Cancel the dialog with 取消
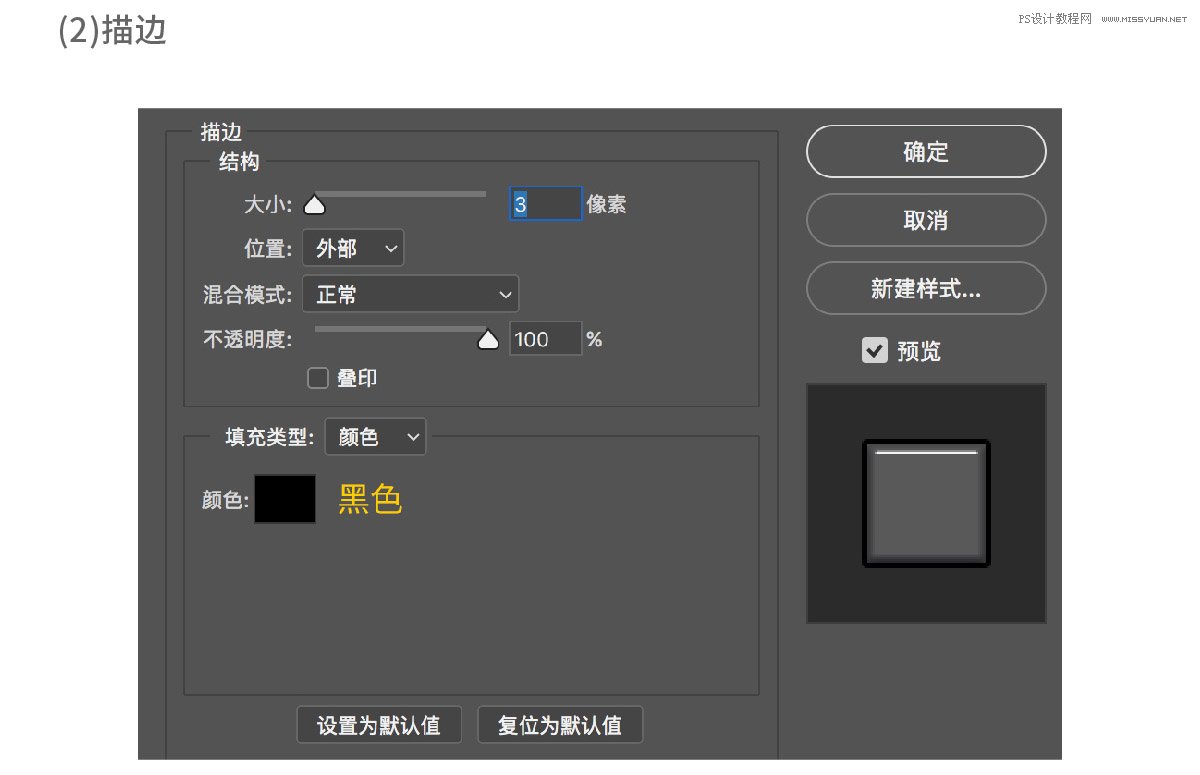 tap(925, 220)
